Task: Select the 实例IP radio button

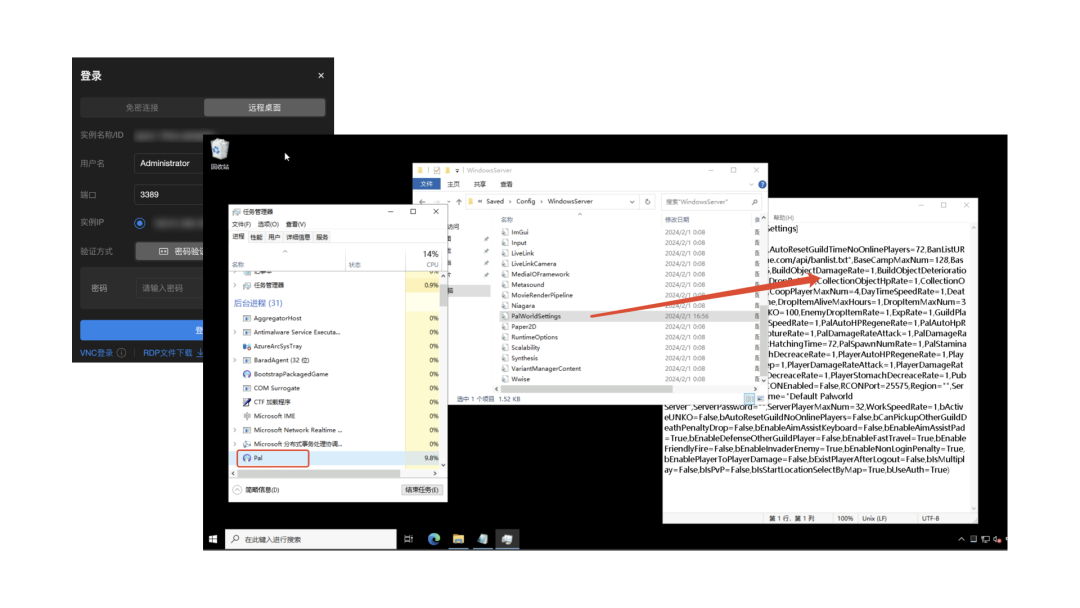Action: [140, 223]
